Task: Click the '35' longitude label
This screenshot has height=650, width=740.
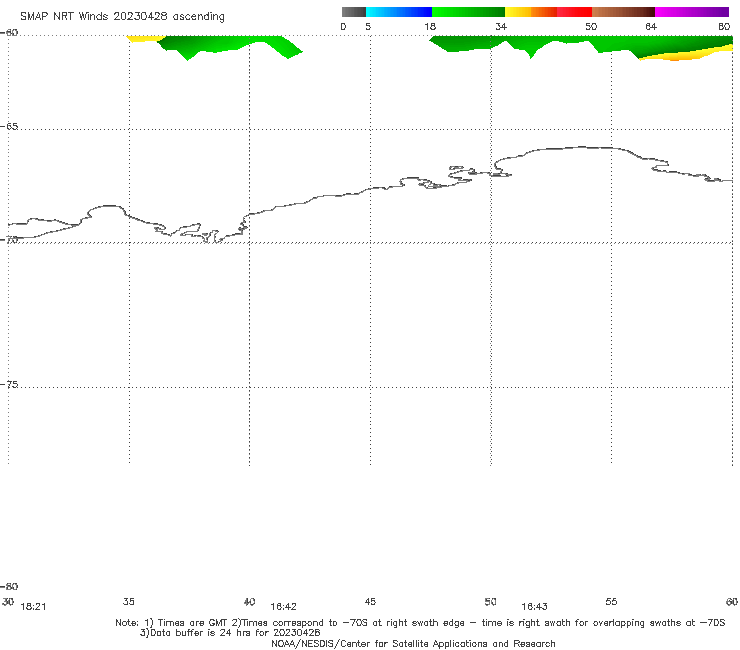Action: 128,602
